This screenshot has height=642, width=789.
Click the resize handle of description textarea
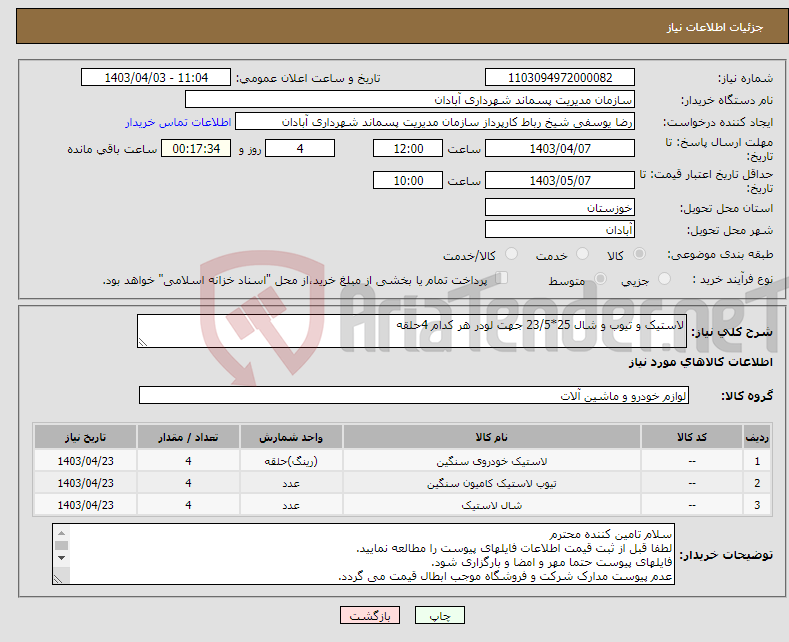tap(143, 343)
